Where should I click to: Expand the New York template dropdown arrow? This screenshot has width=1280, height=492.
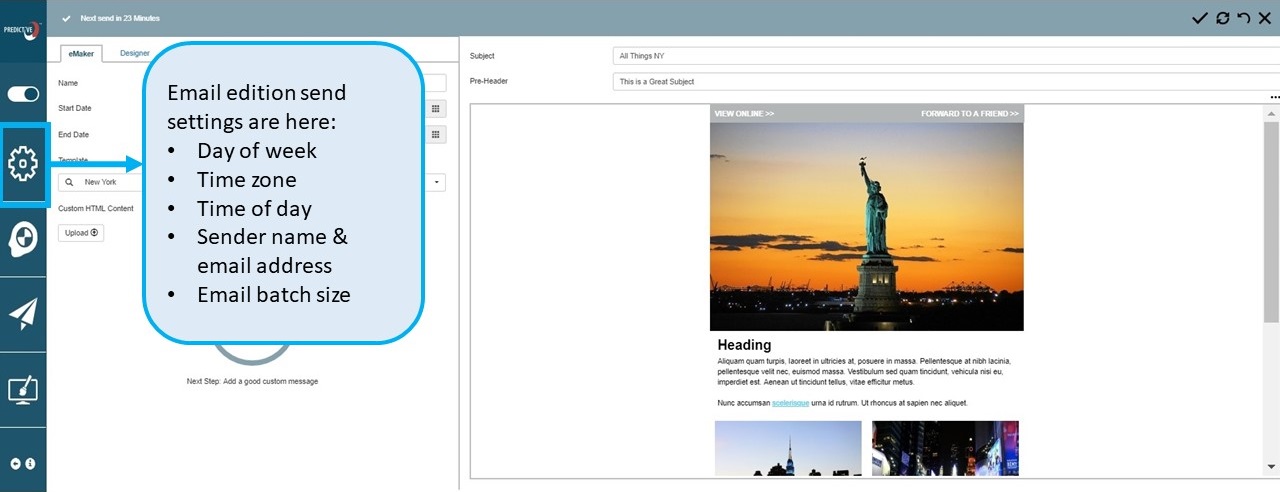pyautogui.click(x=438, y=182)
